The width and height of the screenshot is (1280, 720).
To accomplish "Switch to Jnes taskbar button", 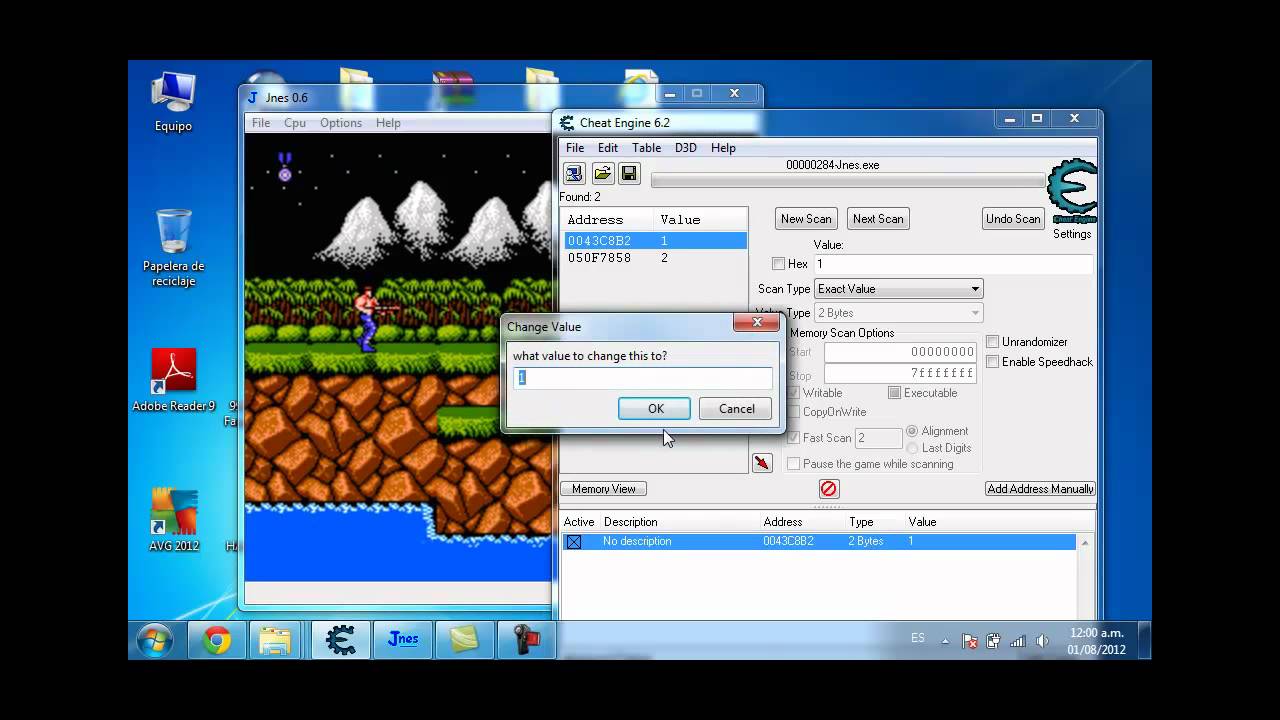I will [x=403, y=640].
